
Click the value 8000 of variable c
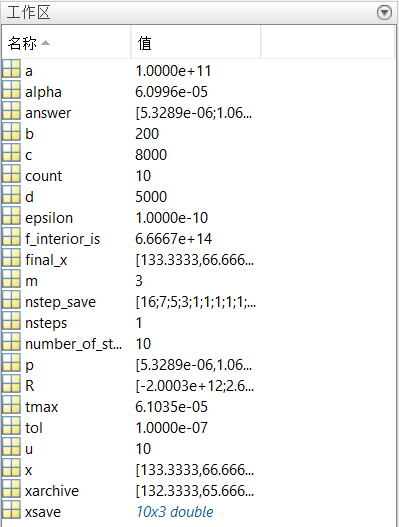pos(151,155)
